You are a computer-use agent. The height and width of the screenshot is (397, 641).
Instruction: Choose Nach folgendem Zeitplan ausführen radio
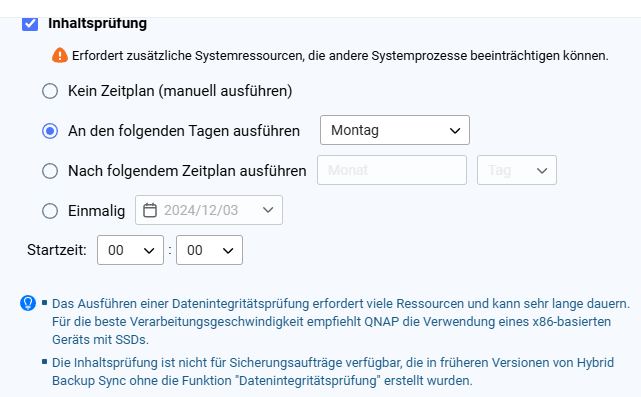tap(50, 170)
